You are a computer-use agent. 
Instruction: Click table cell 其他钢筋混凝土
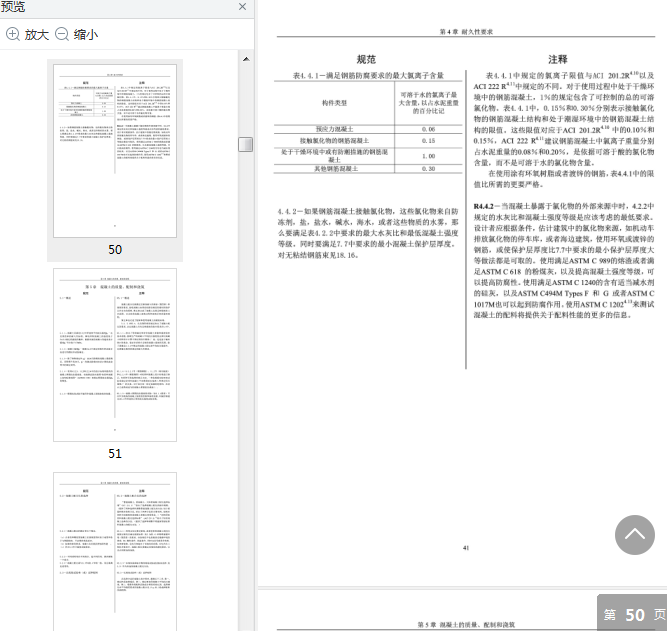[336, 168]
